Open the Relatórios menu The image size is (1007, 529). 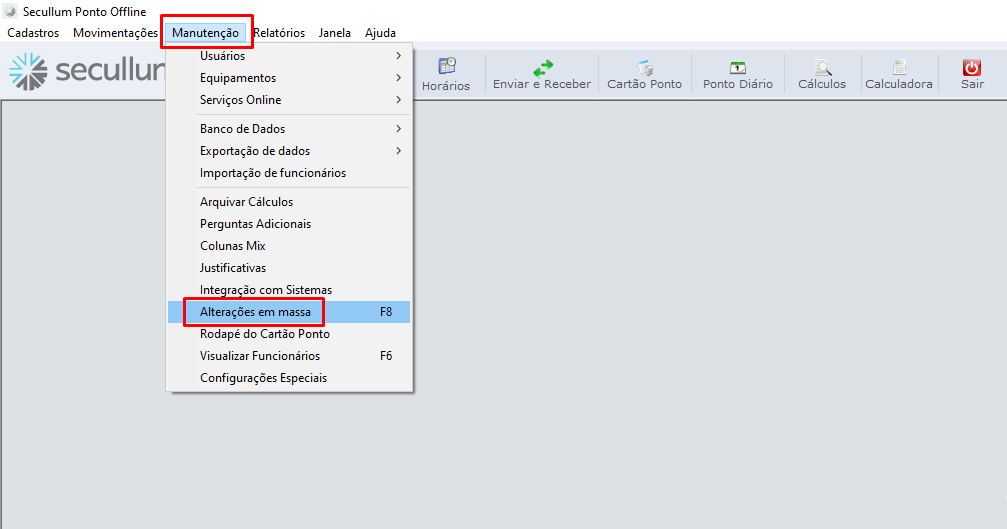click(279, 33)
